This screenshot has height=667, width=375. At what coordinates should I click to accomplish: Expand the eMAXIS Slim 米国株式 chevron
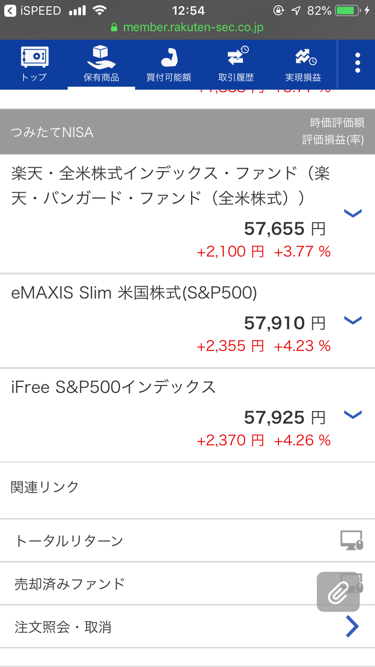coord(352,320)
